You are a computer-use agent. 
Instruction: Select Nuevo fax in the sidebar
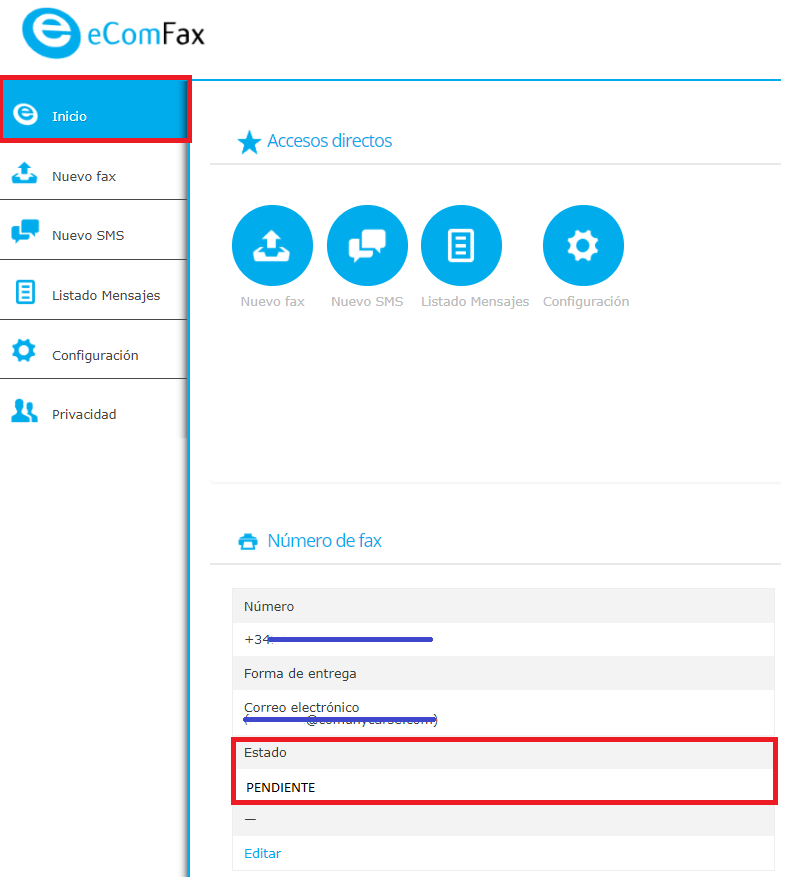point(93,171)
